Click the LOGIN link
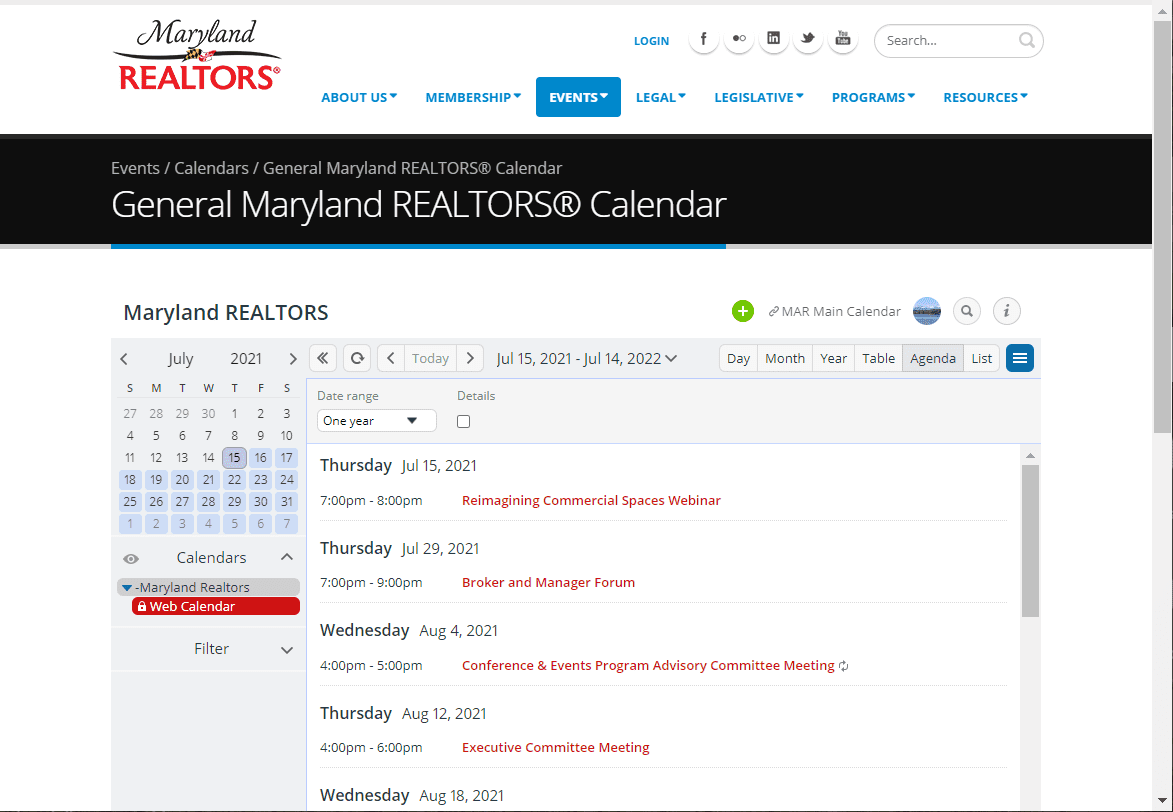The height and width of the screenshot is (812, 1173). tap(651, 41)
